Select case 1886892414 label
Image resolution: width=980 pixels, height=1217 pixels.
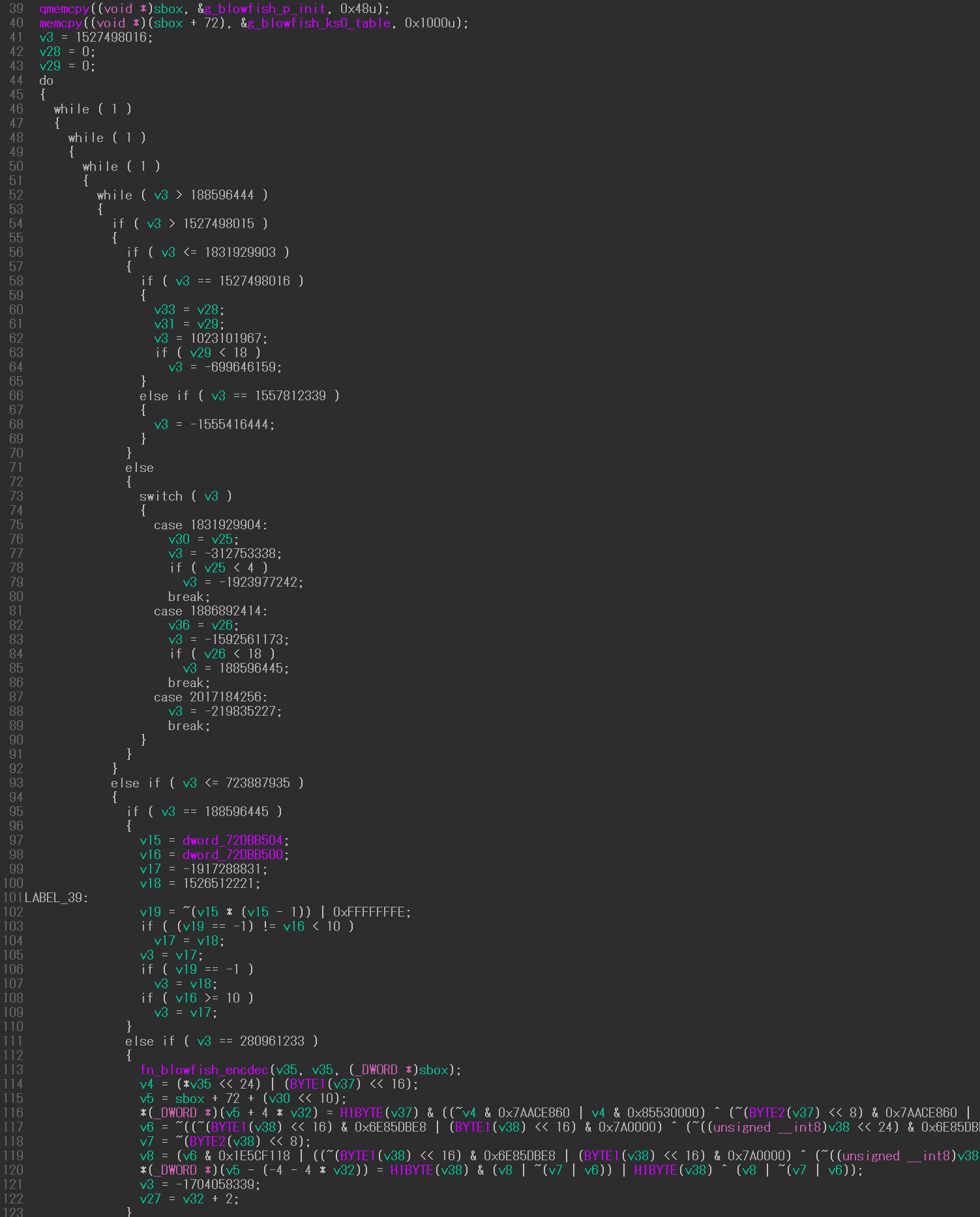(x=211, y=611)
